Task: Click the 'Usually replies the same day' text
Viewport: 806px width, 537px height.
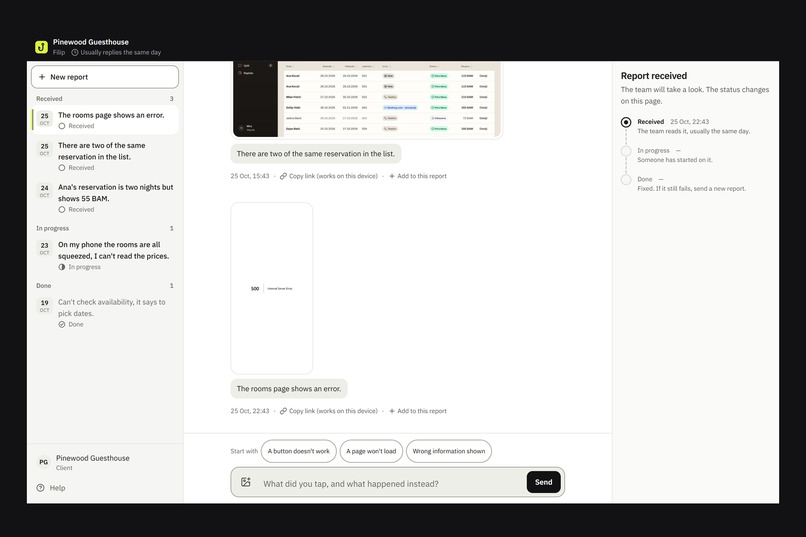Action: pos(121,52)
